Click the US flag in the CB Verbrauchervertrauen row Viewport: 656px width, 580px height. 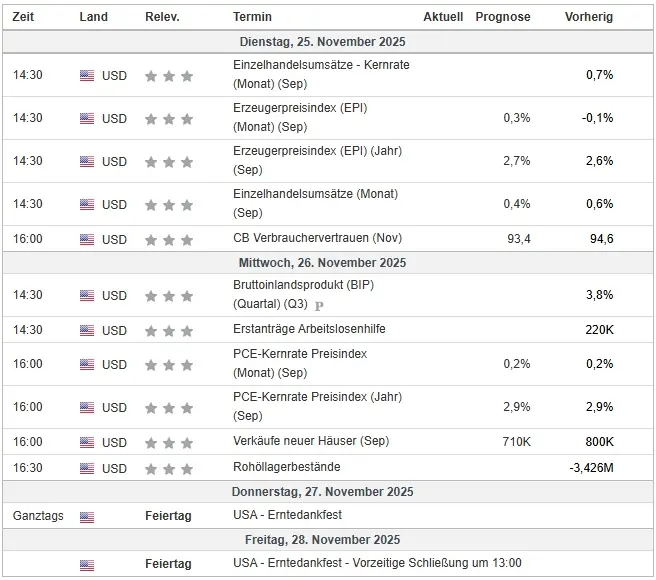87,240
